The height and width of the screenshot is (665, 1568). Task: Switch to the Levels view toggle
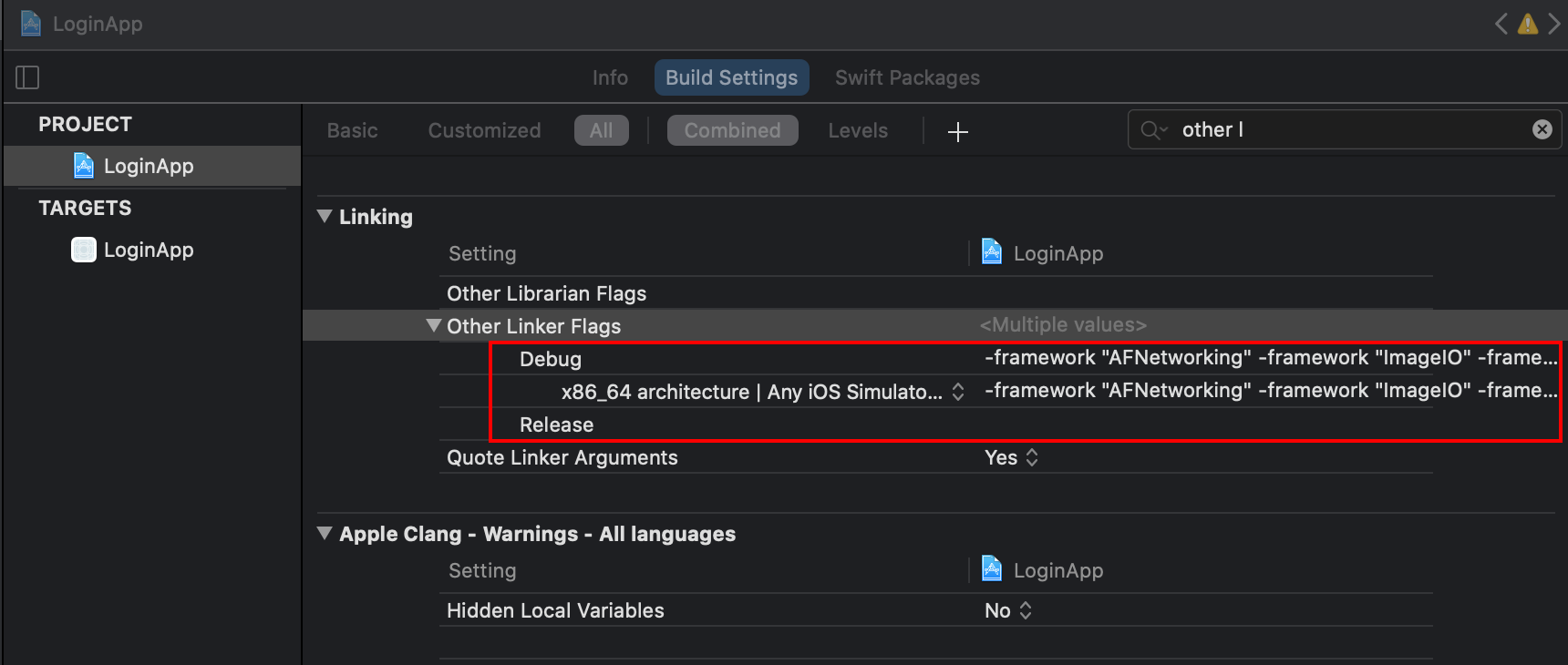[857, 130]
